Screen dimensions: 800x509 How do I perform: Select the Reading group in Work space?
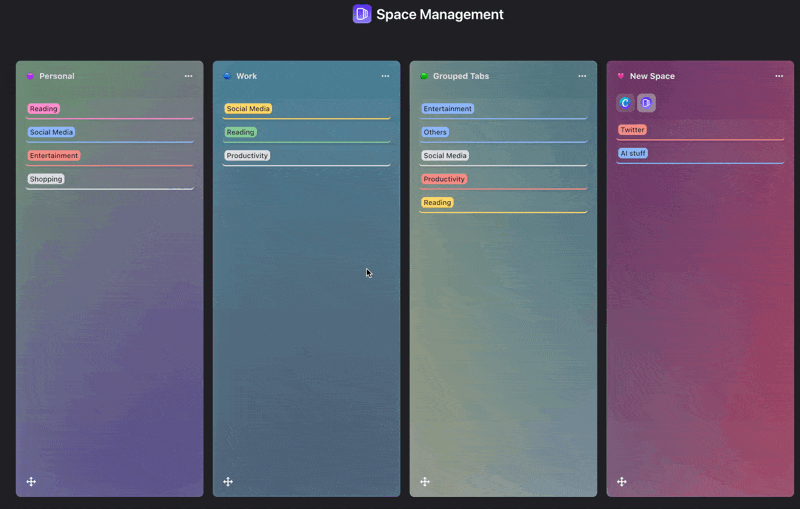(240, 132)
